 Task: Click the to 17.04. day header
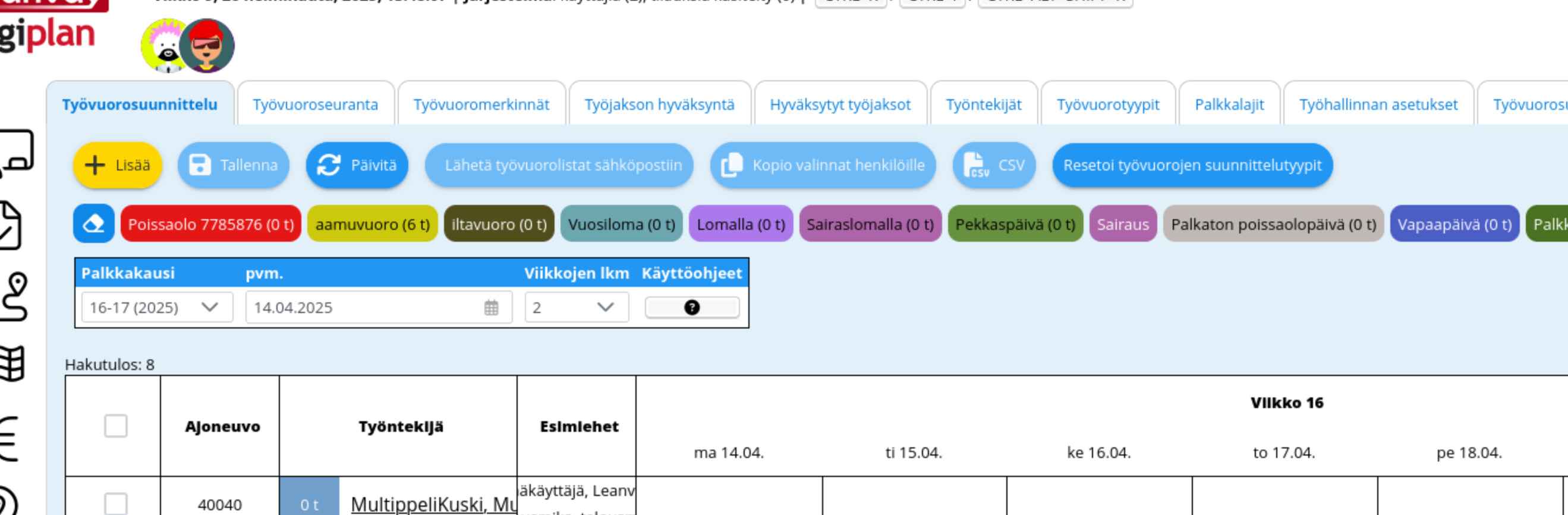(1284, 453)
